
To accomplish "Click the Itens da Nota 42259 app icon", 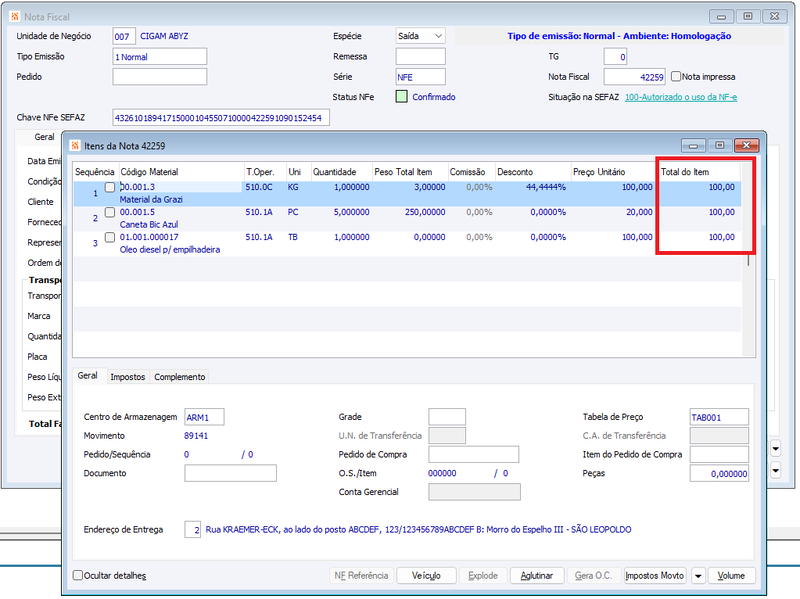I will (x=75, y=146).
